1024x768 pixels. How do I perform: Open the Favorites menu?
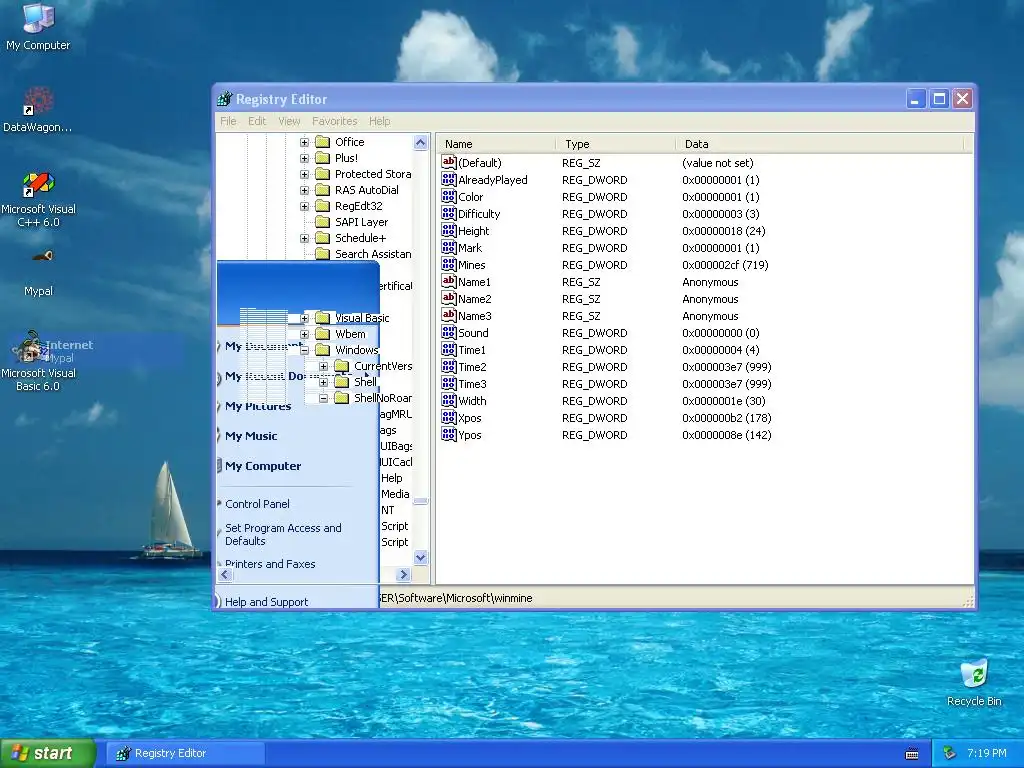(x=334, y=121)
